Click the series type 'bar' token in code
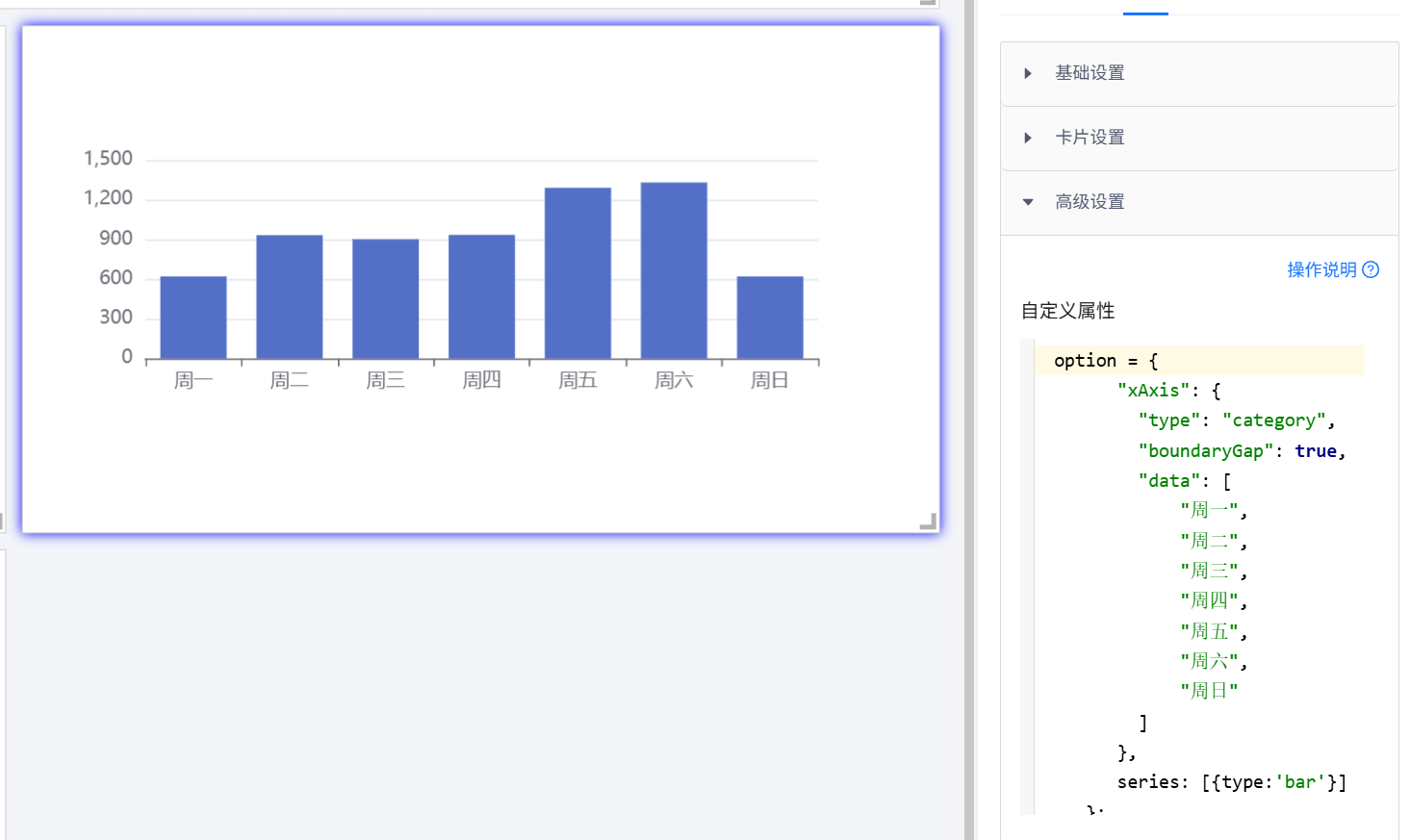The height and width of the screenshot is (840, 1410). coord(1298,781)
